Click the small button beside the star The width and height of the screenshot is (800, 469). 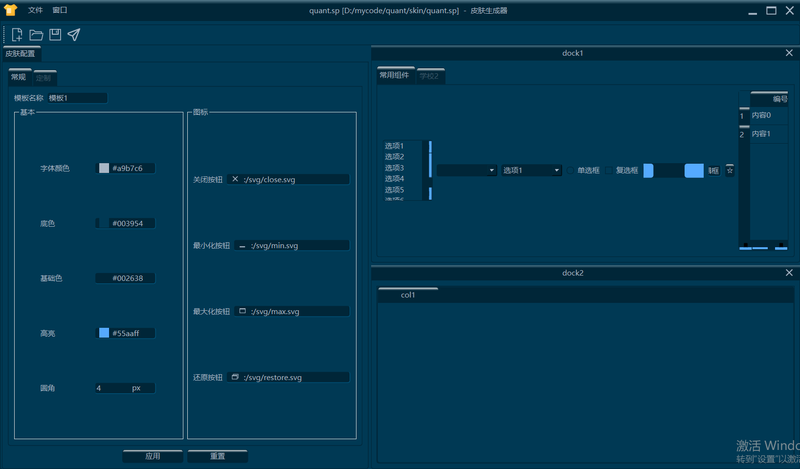tap(714, 170)
